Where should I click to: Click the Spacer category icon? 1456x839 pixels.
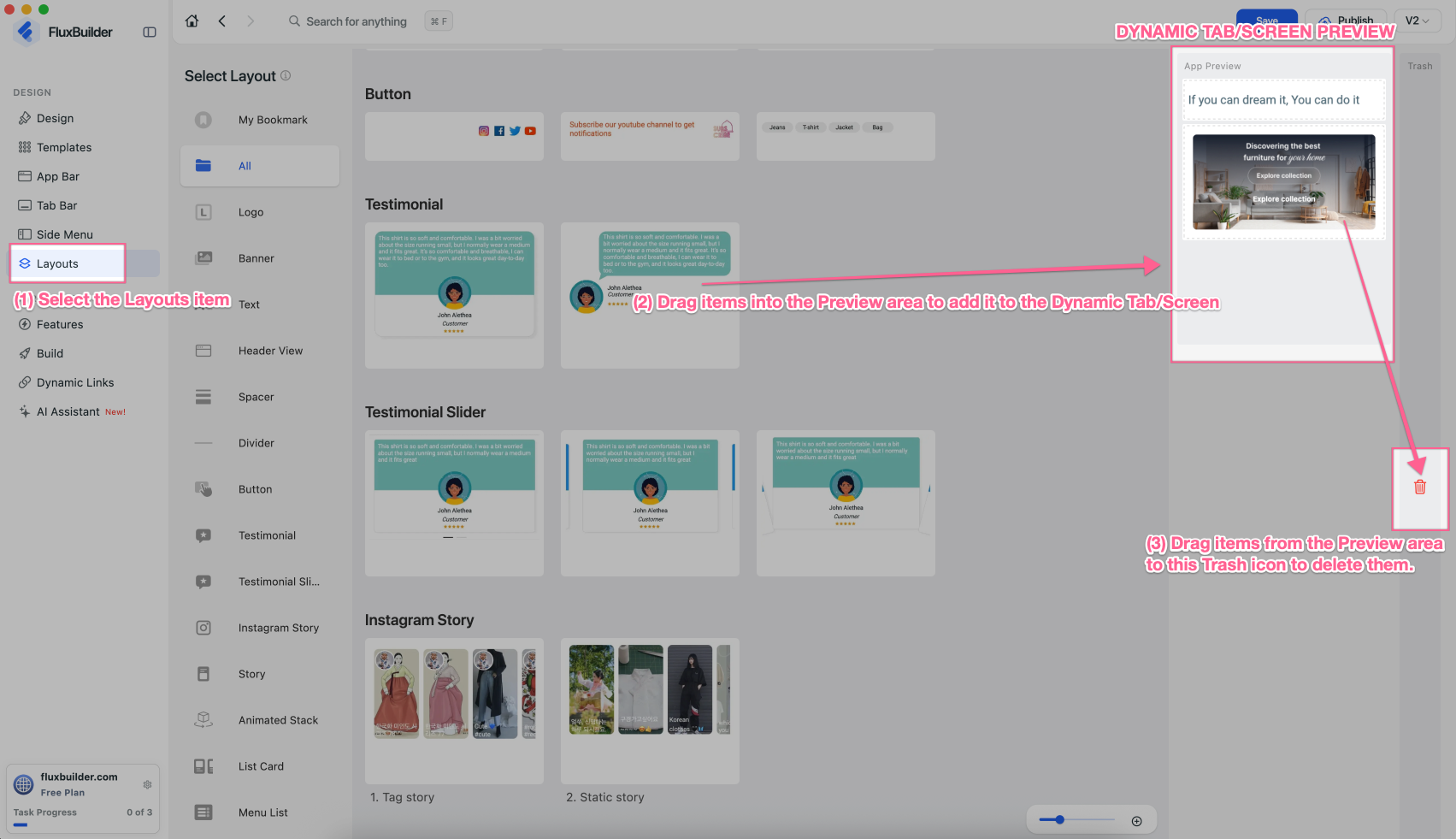coord(203,397)
